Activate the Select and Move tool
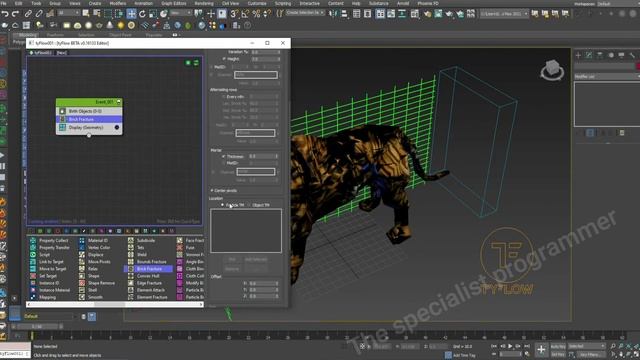This screenshot has height=360, width=640. tap(131, 14)
